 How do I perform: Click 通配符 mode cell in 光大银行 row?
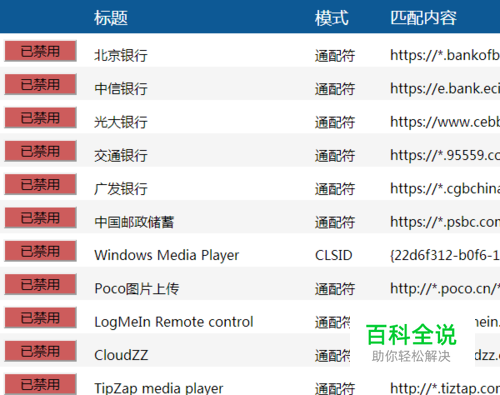click(335, 122)
